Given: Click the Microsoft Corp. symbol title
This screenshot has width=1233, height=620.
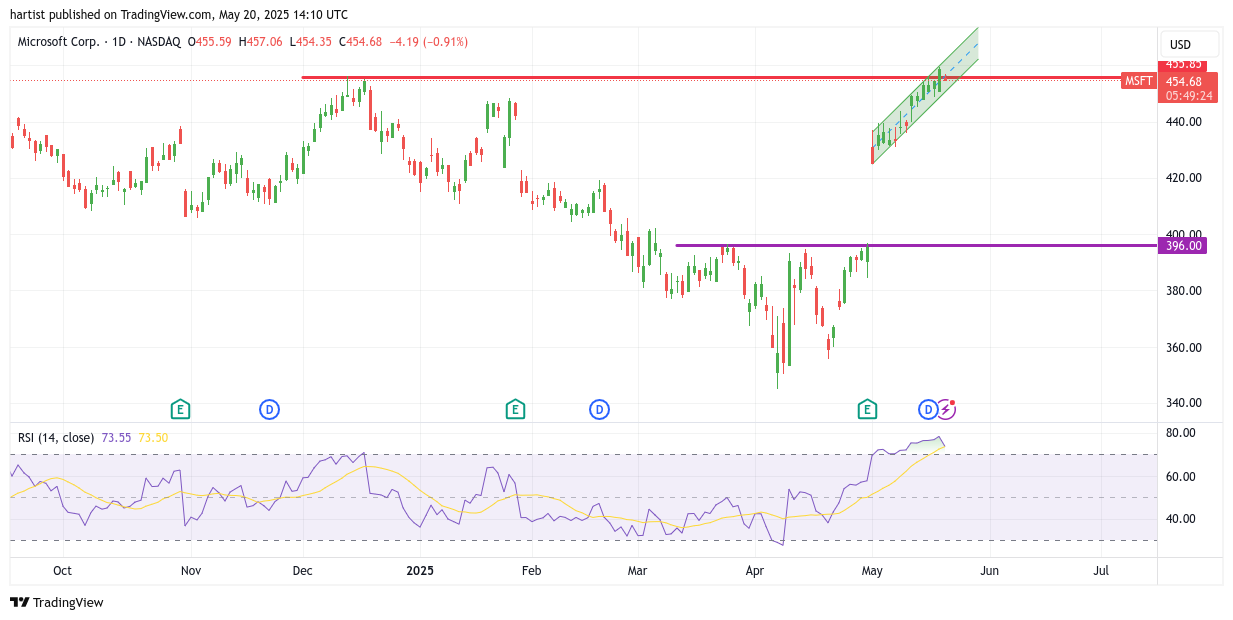Looking at the screenshot, I should (x=61, y=42).
